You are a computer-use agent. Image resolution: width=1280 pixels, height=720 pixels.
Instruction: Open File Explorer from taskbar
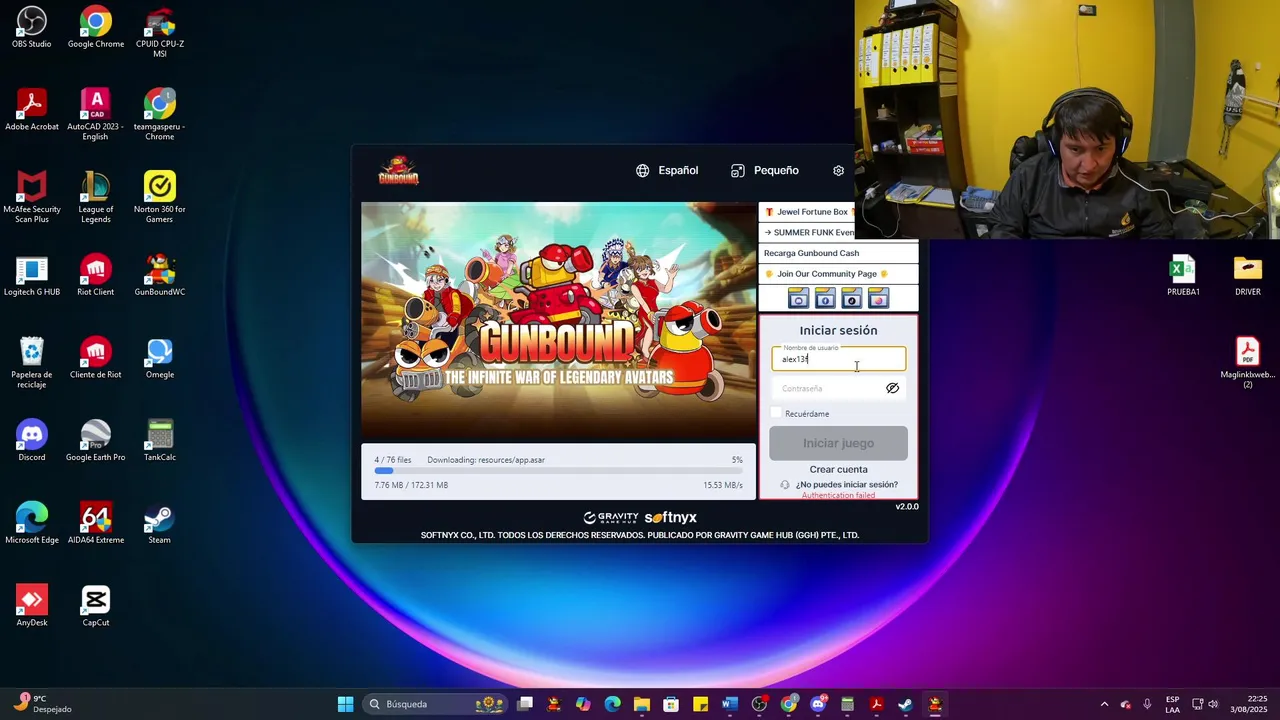click(x=642, y=704)
